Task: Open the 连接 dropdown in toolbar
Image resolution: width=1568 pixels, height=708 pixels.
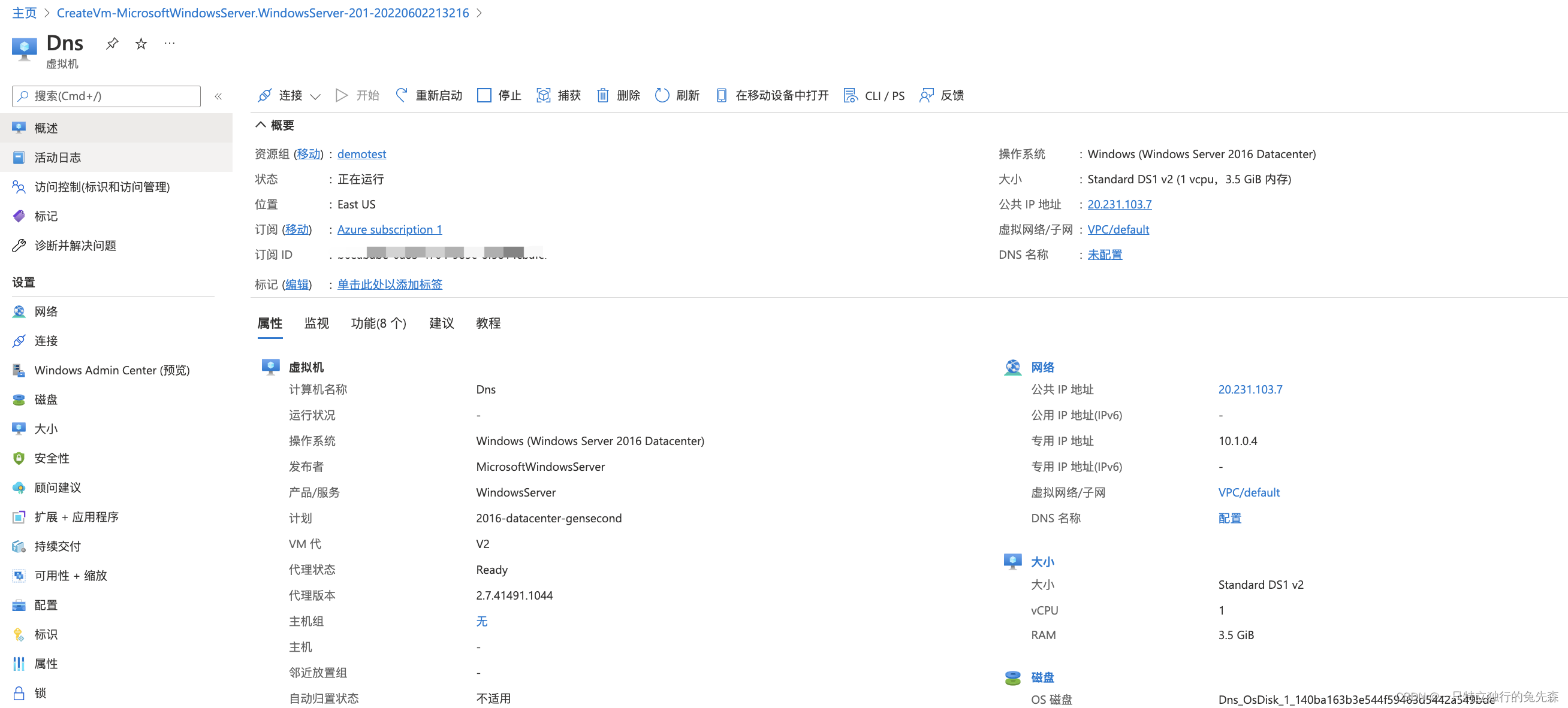Action: click(288, 95)
